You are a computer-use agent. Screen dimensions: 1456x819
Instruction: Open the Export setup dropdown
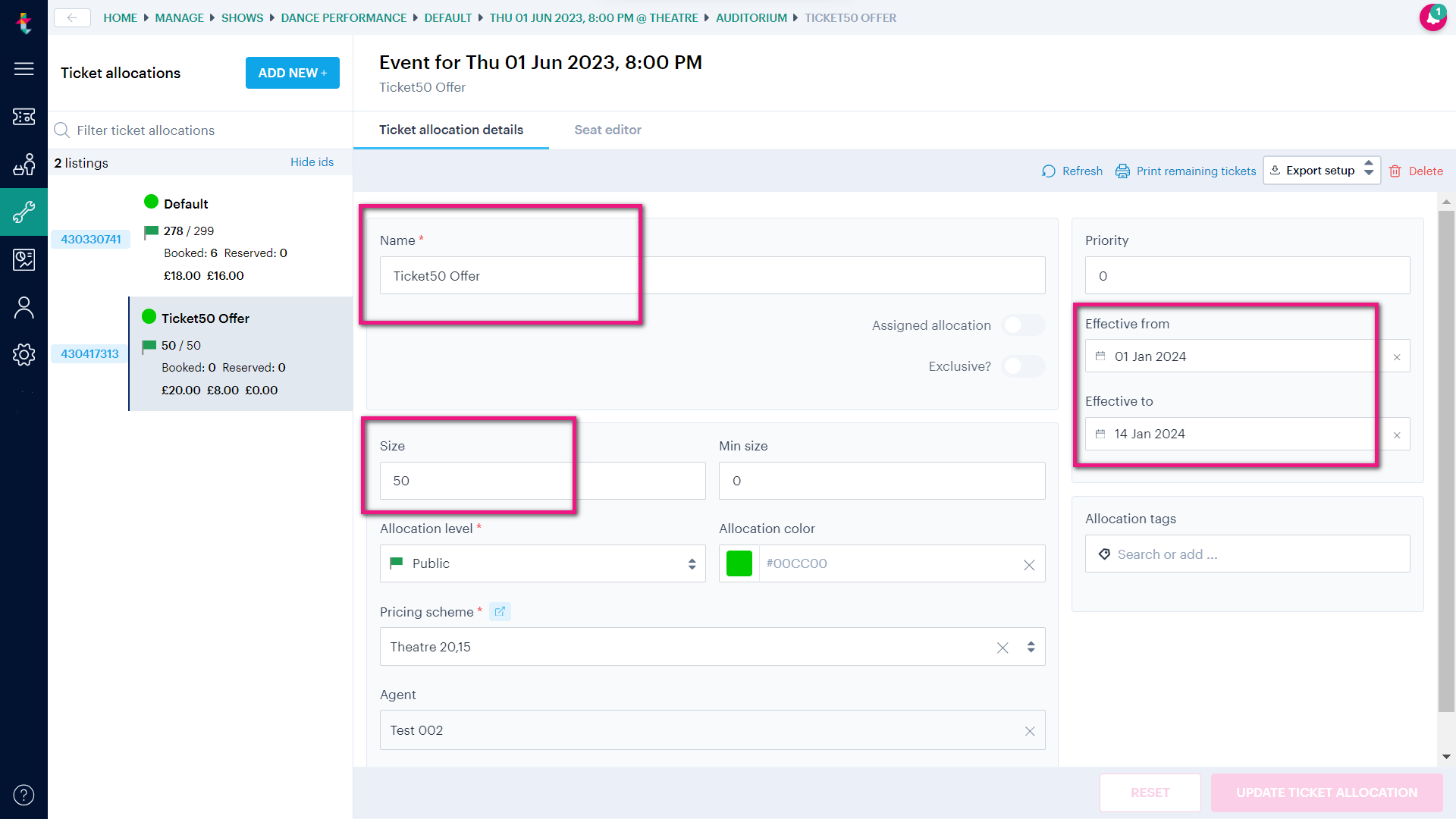tap(1322, 171)
